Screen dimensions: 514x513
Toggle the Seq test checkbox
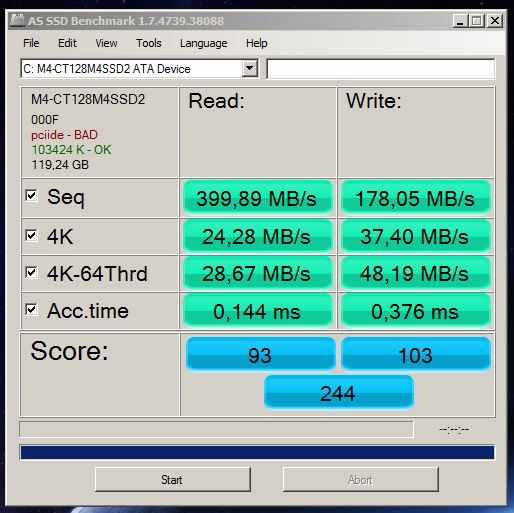pos(31,195)
